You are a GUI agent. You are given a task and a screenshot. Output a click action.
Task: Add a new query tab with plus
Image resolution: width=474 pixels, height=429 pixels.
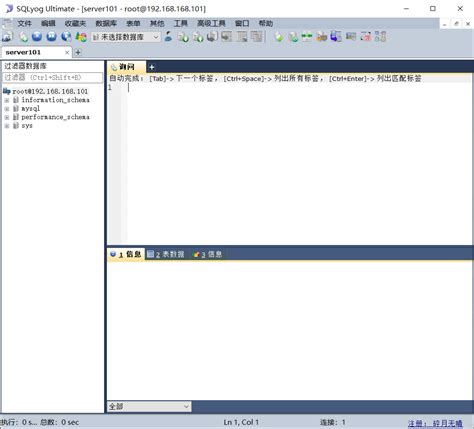[151, 67]
